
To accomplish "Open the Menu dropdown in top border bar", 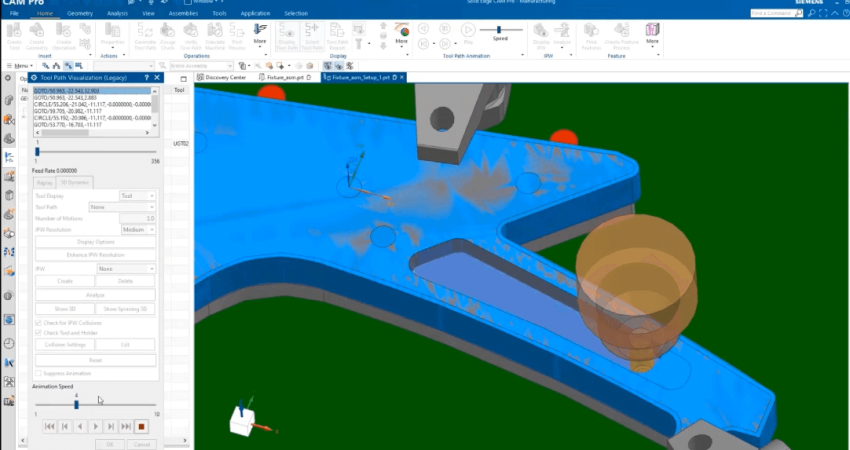I will pos(20,66).
